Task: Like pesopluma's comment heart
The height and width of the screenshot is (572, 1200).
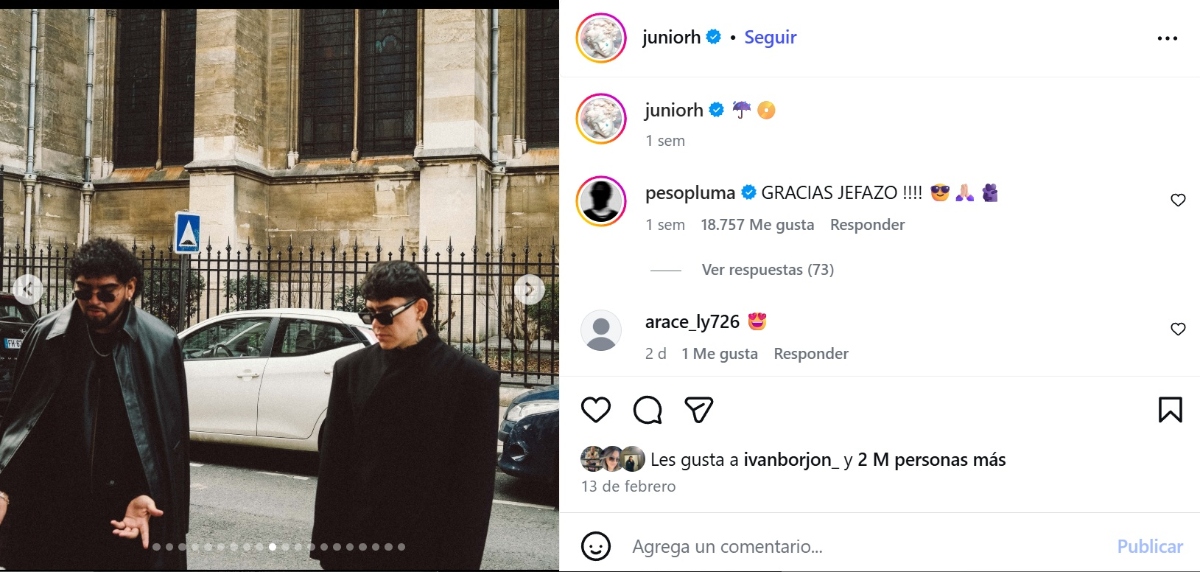Action: (1178, 200)
